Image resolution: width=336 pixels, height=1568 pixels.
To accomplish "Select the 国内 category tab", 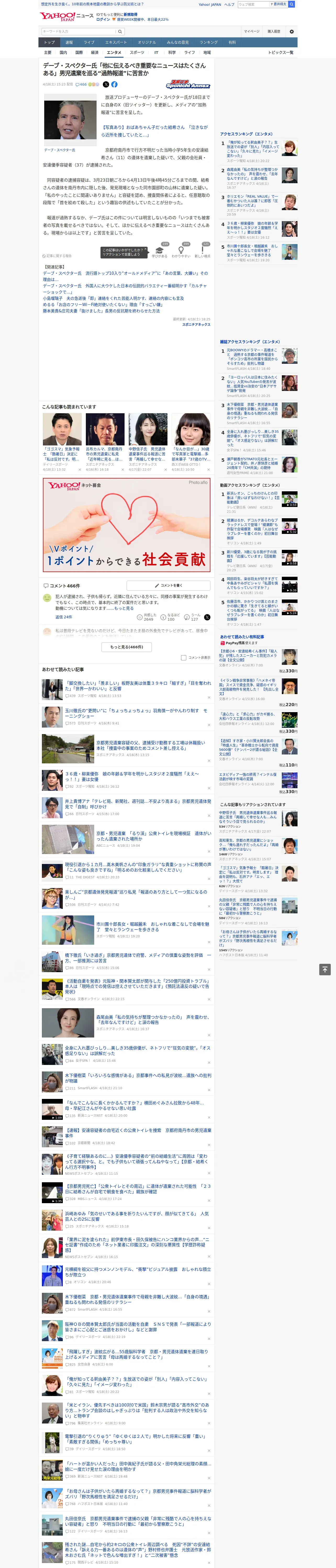I will tap(63, 52).
